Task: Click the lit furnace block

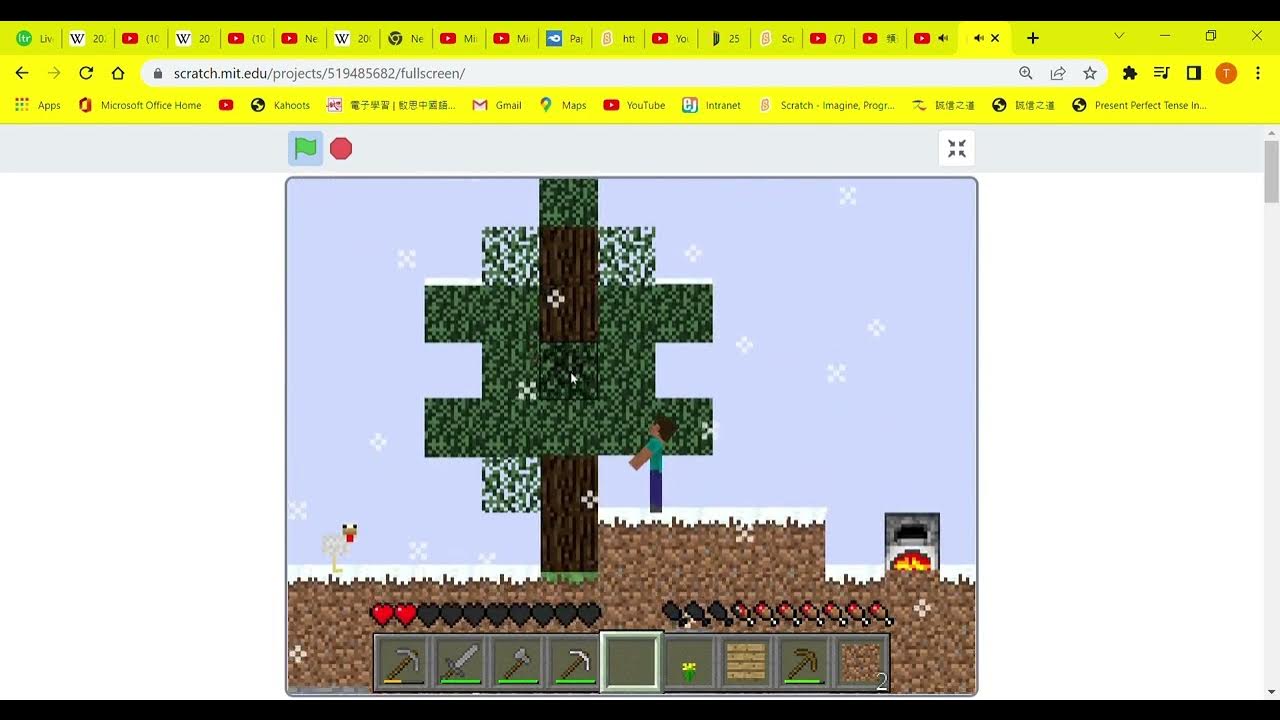Action: point(912,542)
